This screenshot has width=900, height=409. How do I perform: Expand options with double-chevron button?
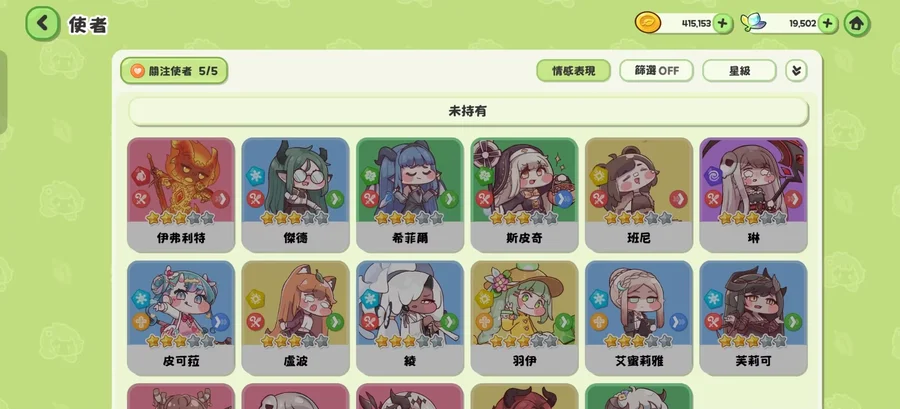coord(796,71)
